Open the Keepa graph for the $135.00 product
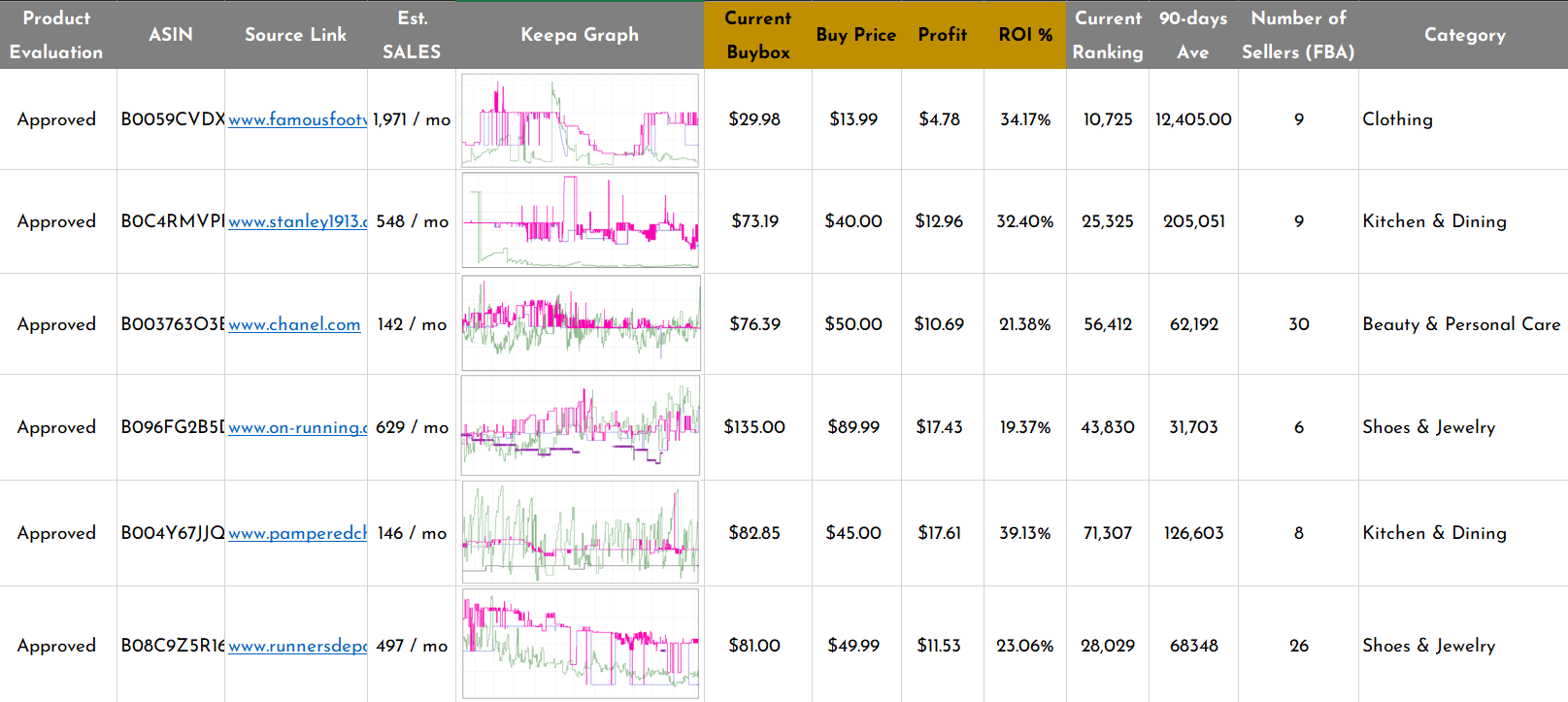Viewport: 1568px width, 702px height. [x=580, y=426]
